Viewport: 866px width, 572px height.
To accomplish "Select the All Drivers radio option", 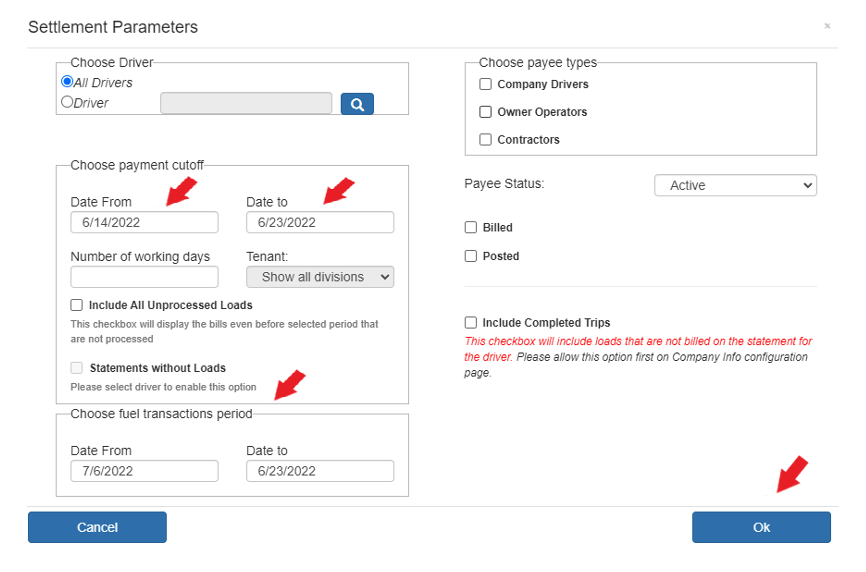I will click(x=67, y=82).
